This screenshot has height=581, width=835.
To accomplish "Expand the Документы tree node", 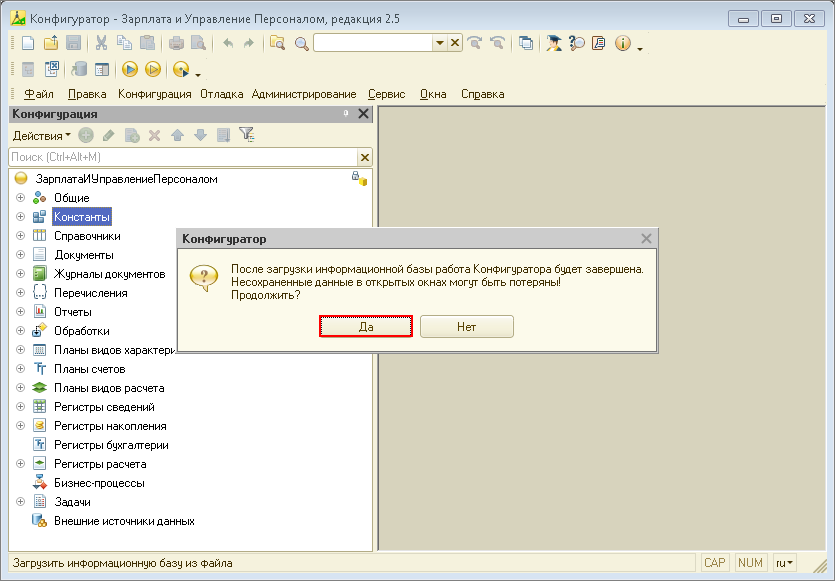I will pyautogui.click(x=20, y=255).
